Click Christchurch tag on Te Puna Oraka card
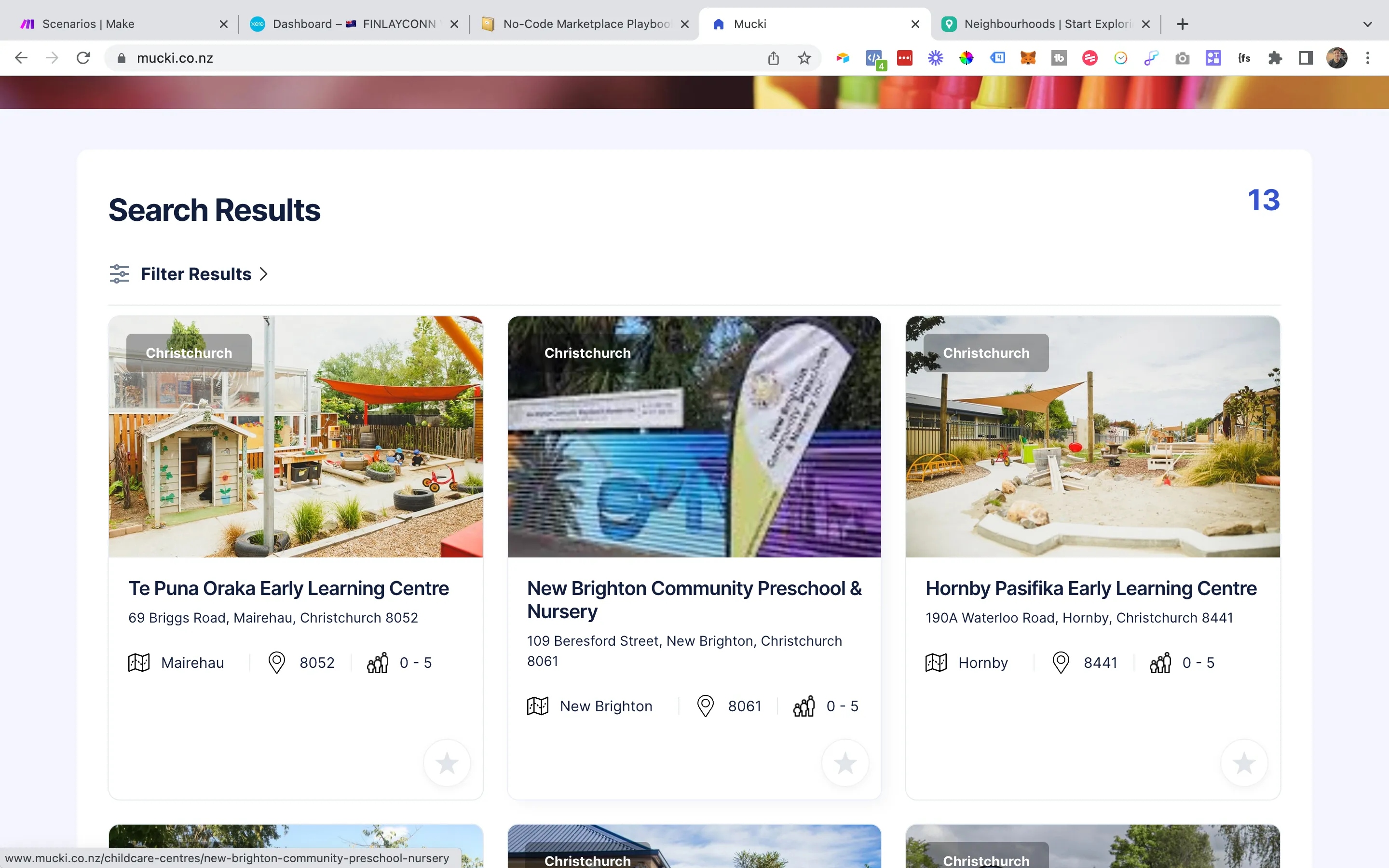Image resolution: width=1389 pixels, height=868 pixels. click(x=189, y=353)
